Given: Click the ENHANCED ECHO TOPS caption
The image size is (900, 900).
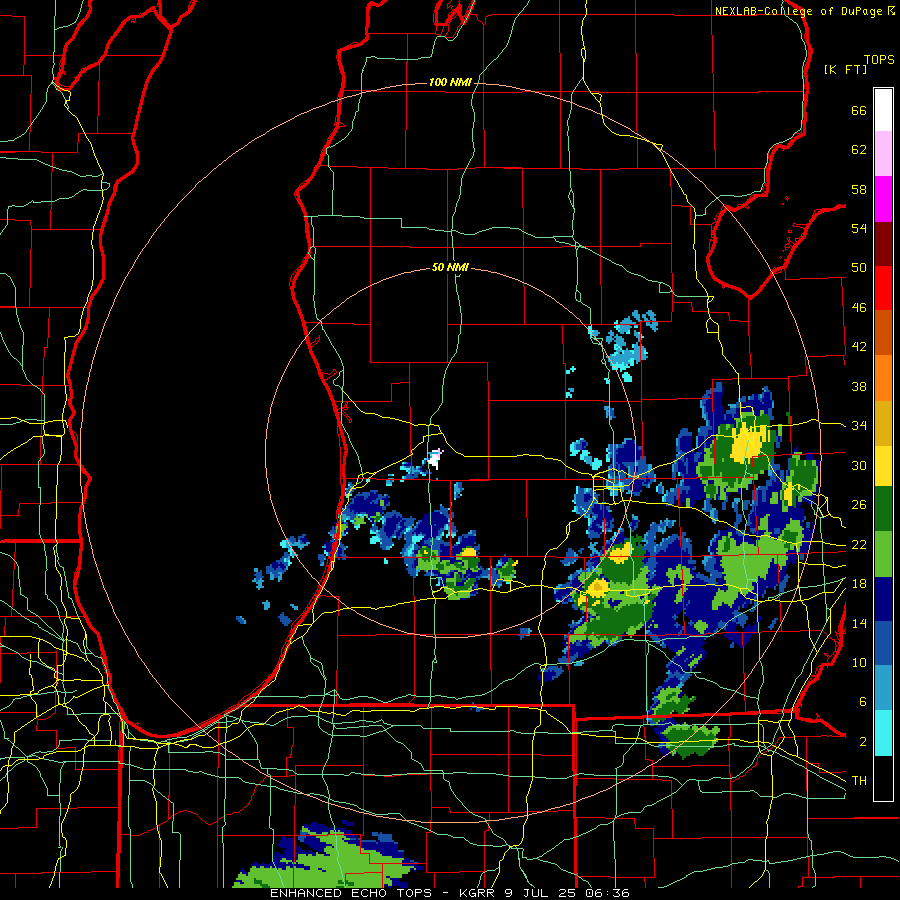Looking at the screenshot, I should click(x=351, y=893).
